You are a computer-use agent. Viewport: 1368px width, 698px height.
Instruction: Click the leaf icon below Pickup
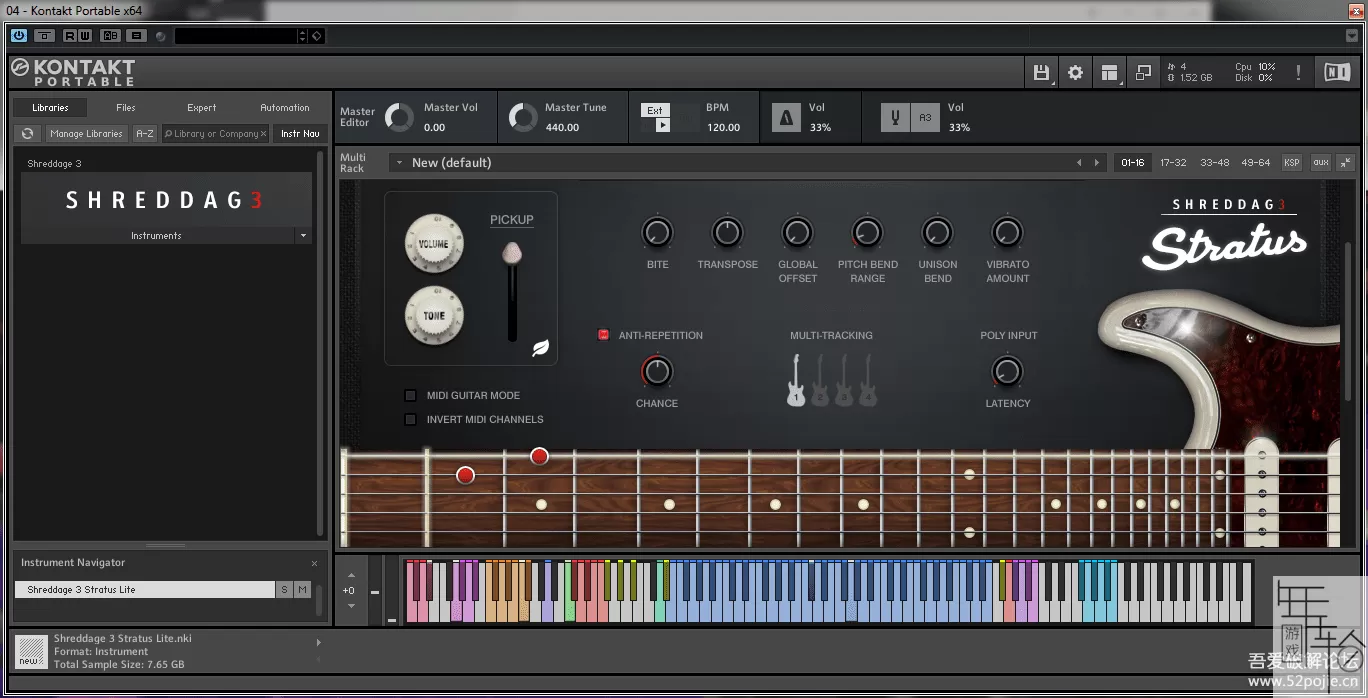pos(540,348)
